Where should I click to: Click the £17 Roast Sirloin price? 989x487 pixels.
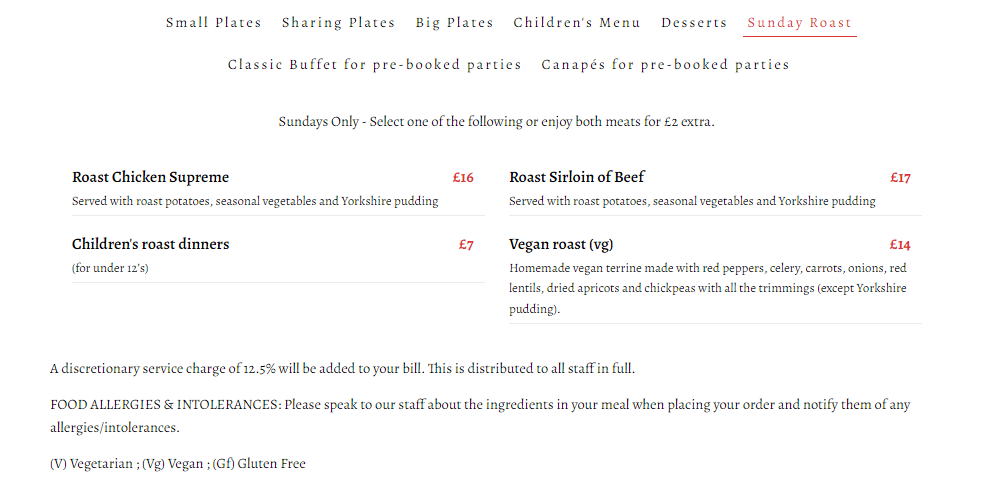click(900, 177)
